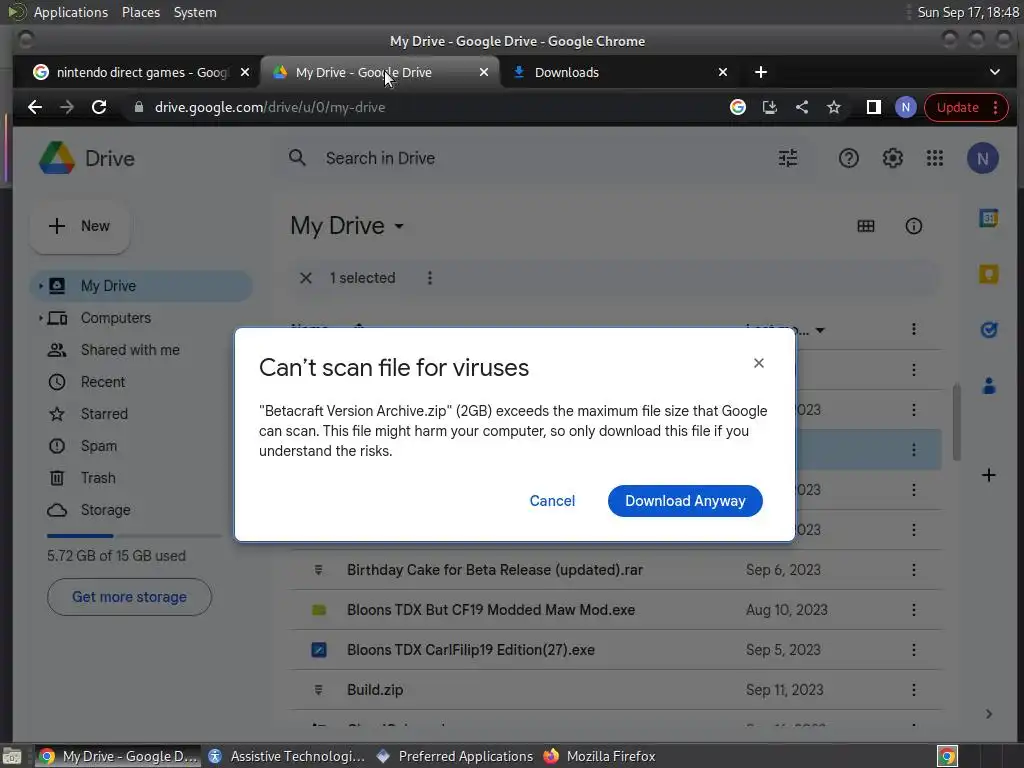This screenshot has height=768, width=1024.
Task: Open the Google apps grid
Action: [935, 158]
